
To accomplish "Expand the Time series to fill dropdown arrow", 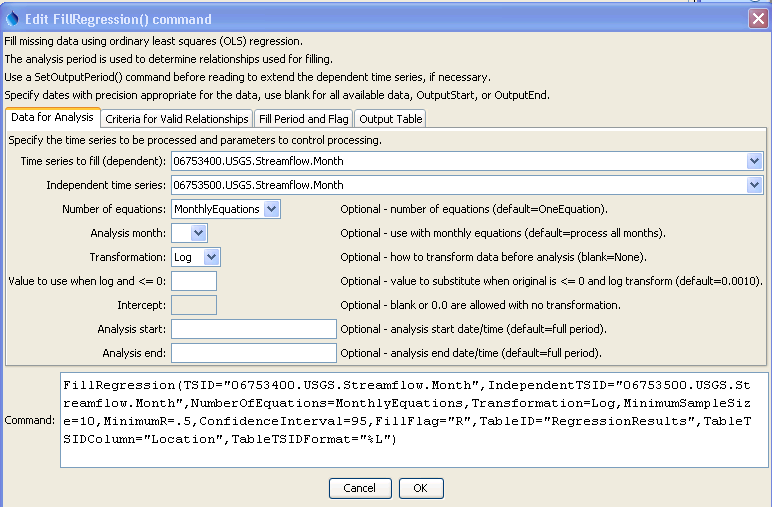I will pos(754,161).
